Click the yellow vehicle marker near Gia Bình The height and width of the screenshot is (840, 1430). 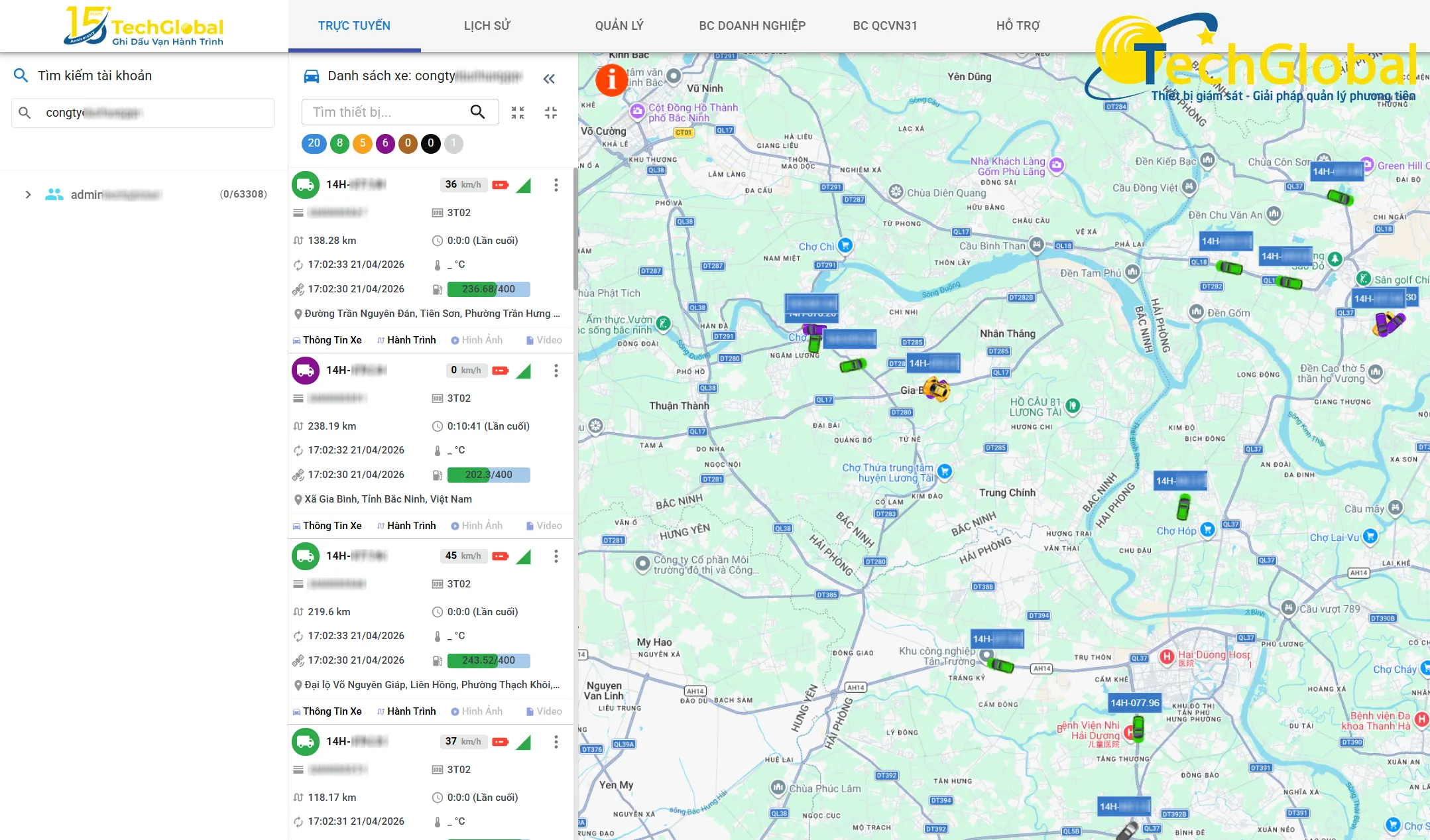click(x=936, y=389)
